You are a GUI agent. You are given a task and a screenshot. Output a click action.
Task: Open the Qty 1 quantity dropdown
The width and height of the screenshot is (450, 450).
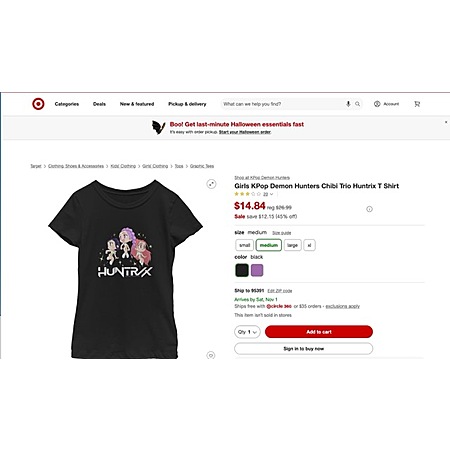pyautogui.click(x=247, y=332)
